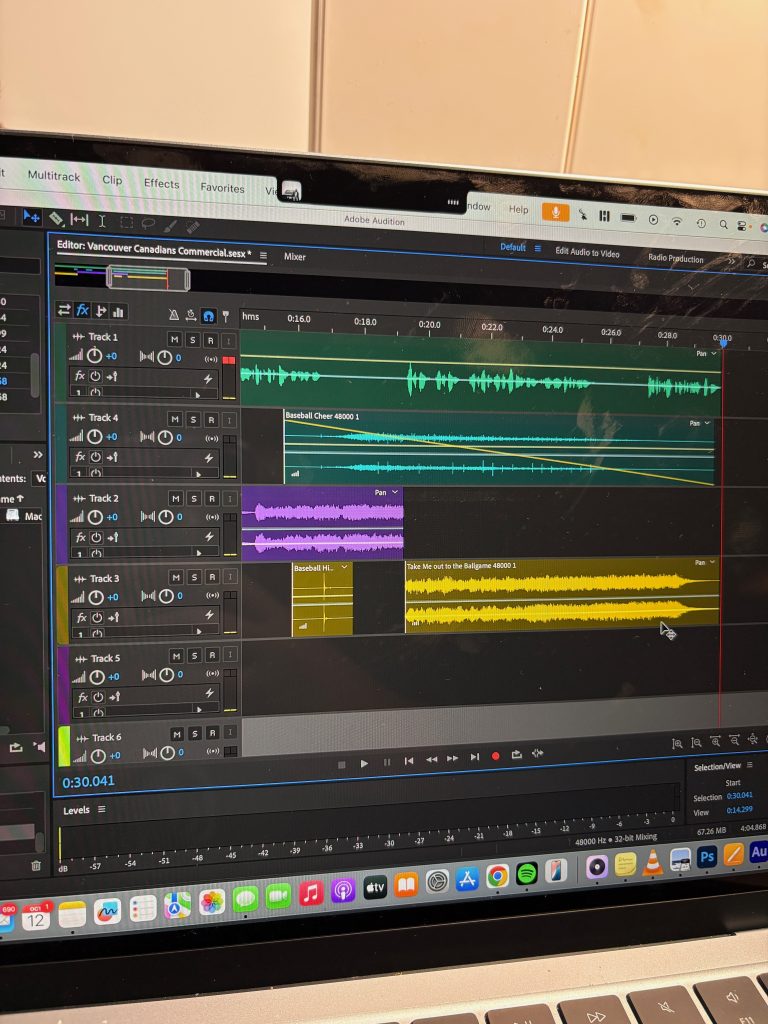Open Spotify from the Dock
This screenshot has height=1024, width=768.
tap(527, 873)
